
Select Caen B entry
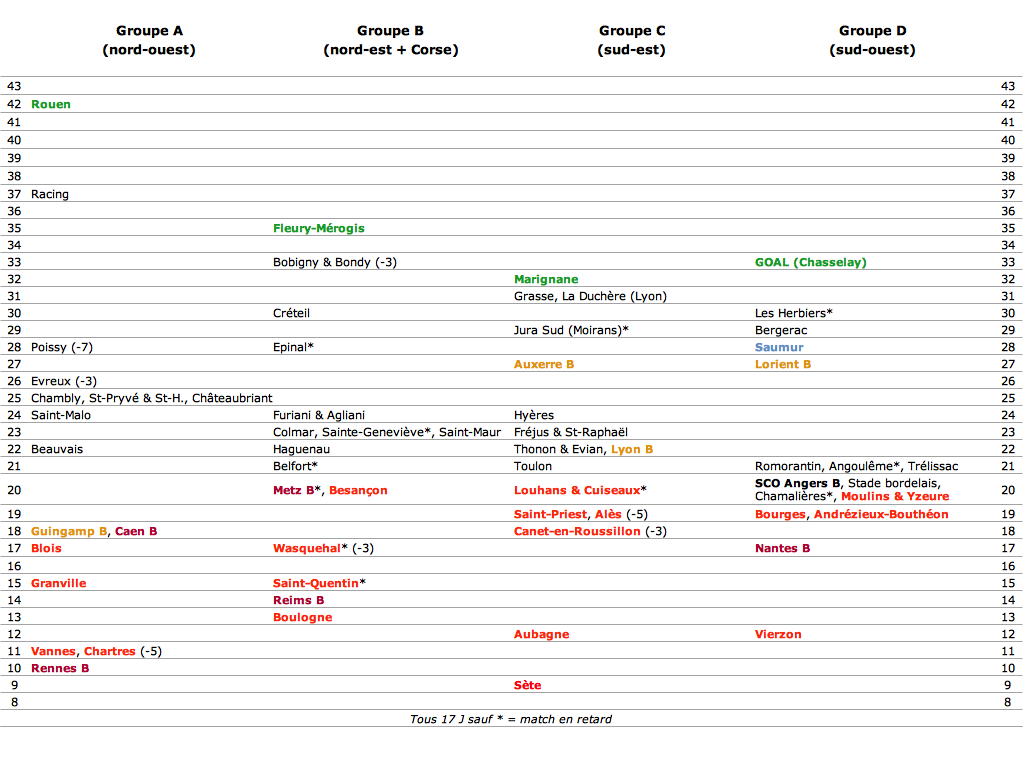tap(136, 531)
